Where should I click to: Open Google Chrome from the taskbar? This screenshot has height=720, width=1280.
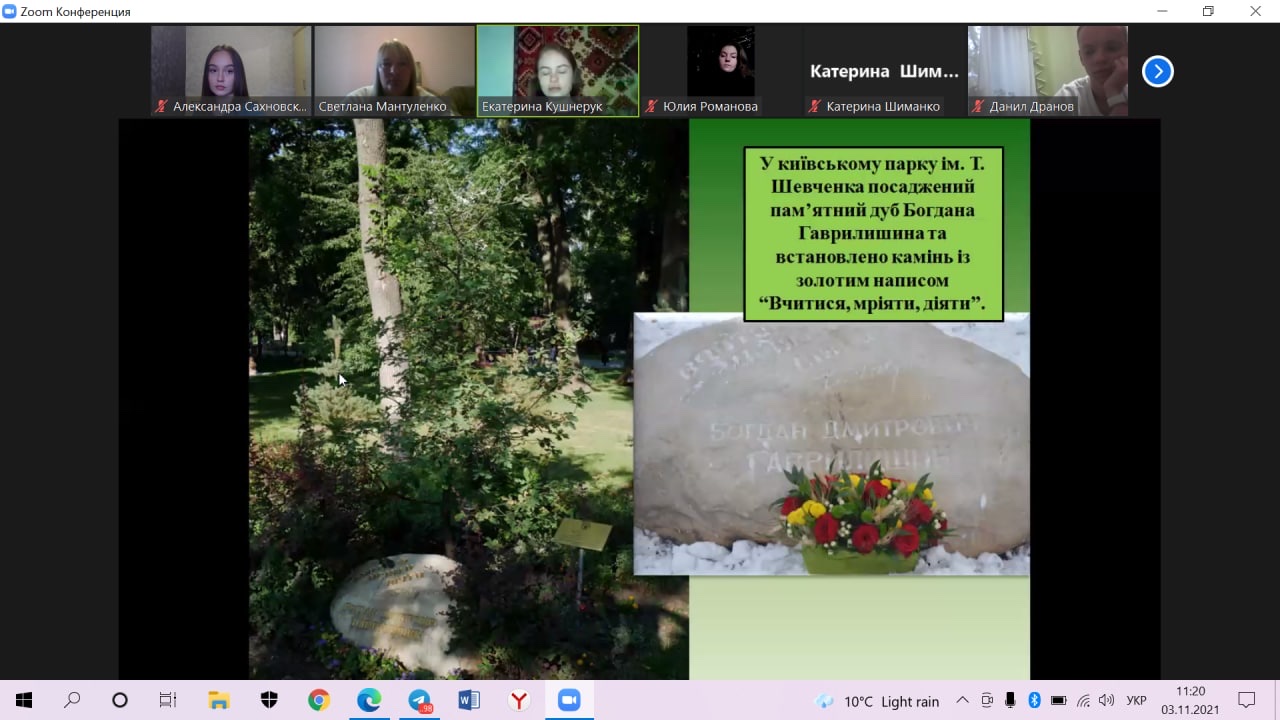pyautogui.click(x=319, y=700)
